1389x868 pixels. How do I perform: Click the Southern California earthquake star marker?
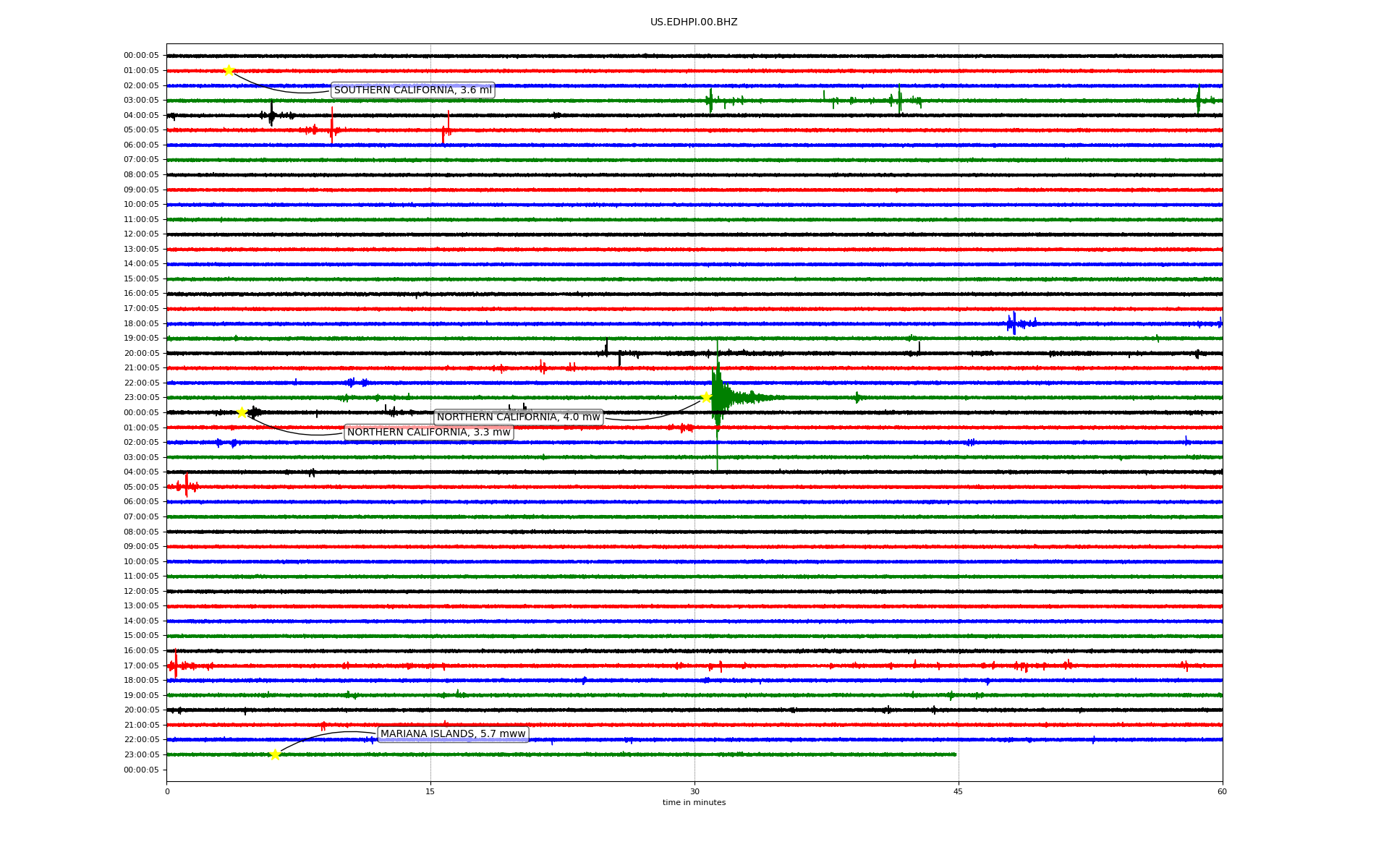(229, 70)
